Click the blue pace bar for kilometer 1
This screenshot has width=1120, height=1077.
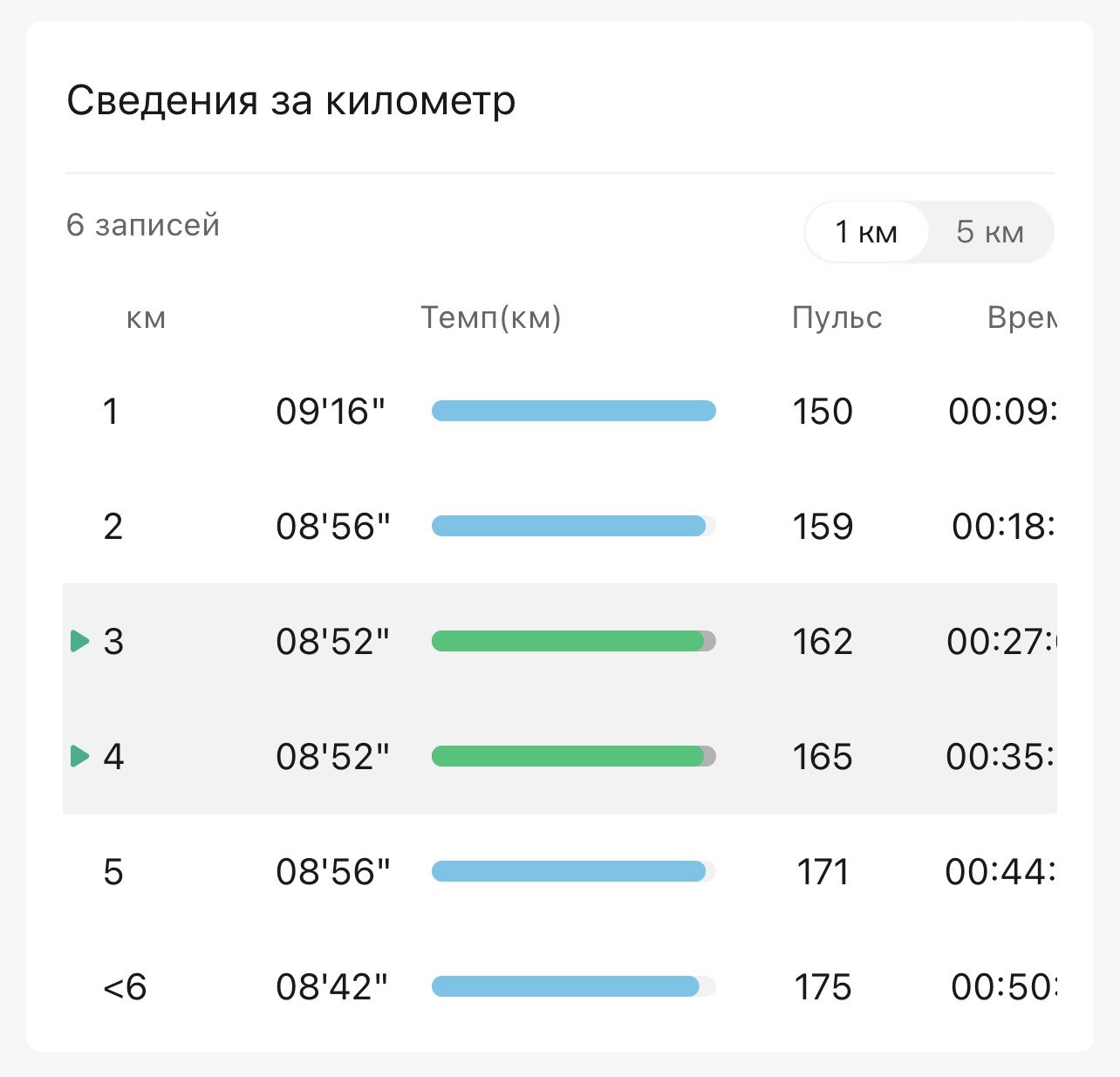[x=574, y=411]
